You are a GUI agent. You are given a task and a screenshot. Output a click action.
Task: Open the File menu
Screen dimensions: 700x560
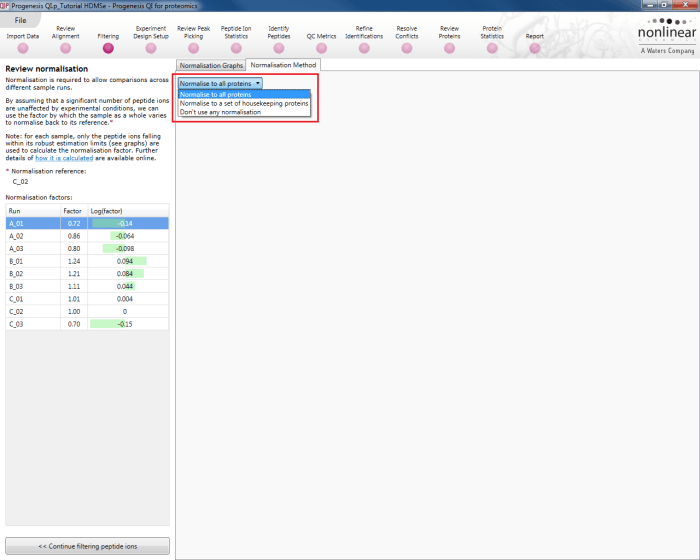(21, 20)
